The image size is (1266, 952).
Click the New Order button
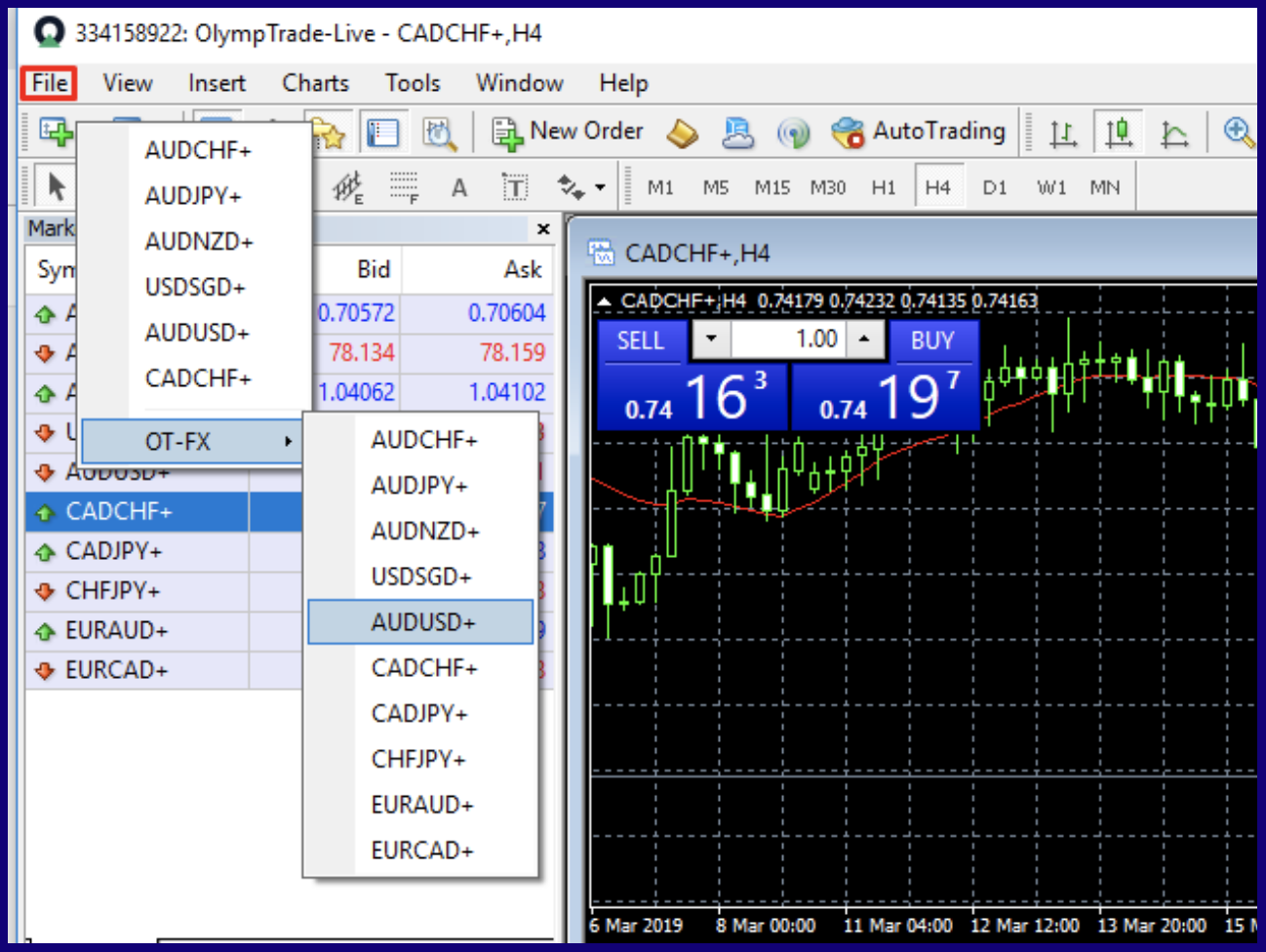567,132
